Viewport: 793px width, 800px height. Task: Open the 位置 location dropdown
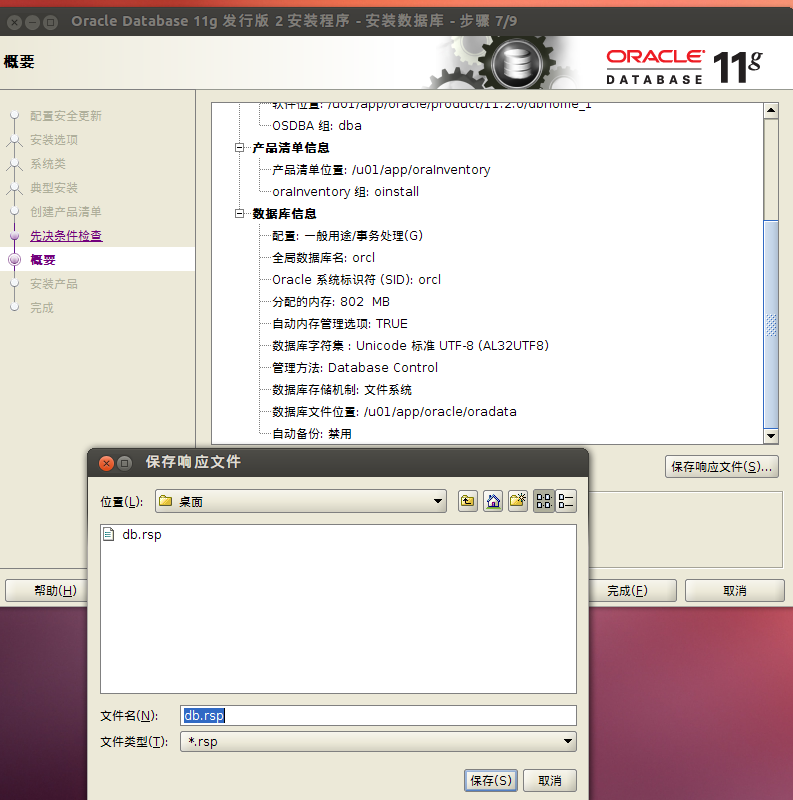point(301,501)
